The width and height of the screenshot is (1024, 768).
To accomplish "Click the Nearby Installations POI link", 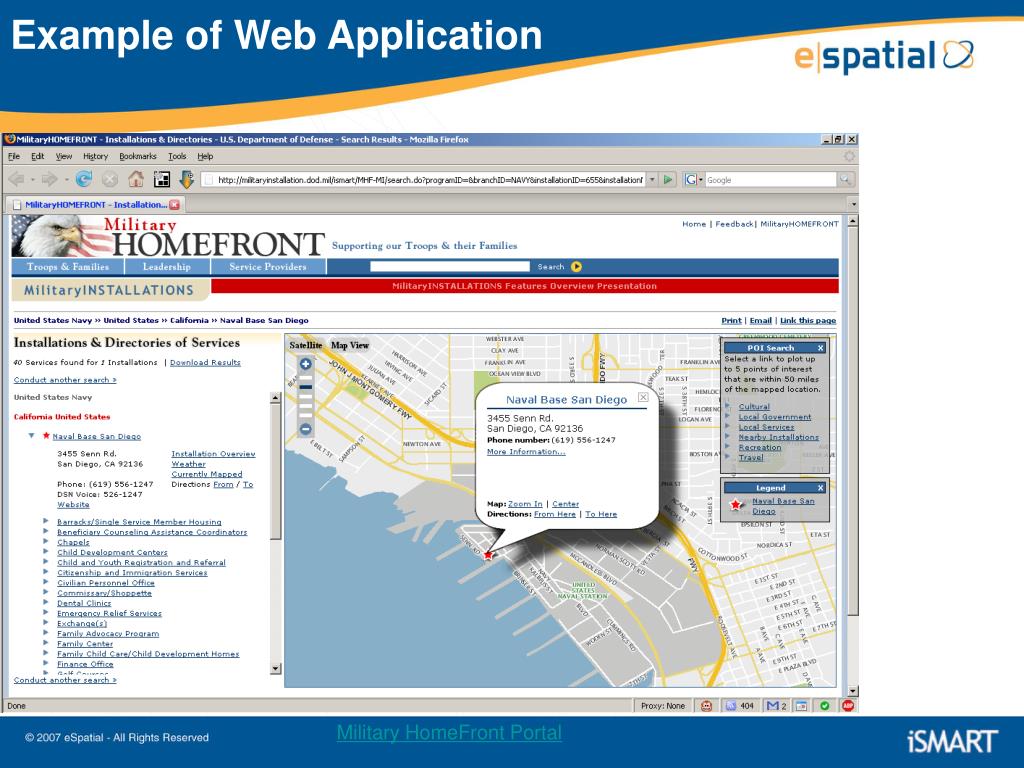I will 778,437.
